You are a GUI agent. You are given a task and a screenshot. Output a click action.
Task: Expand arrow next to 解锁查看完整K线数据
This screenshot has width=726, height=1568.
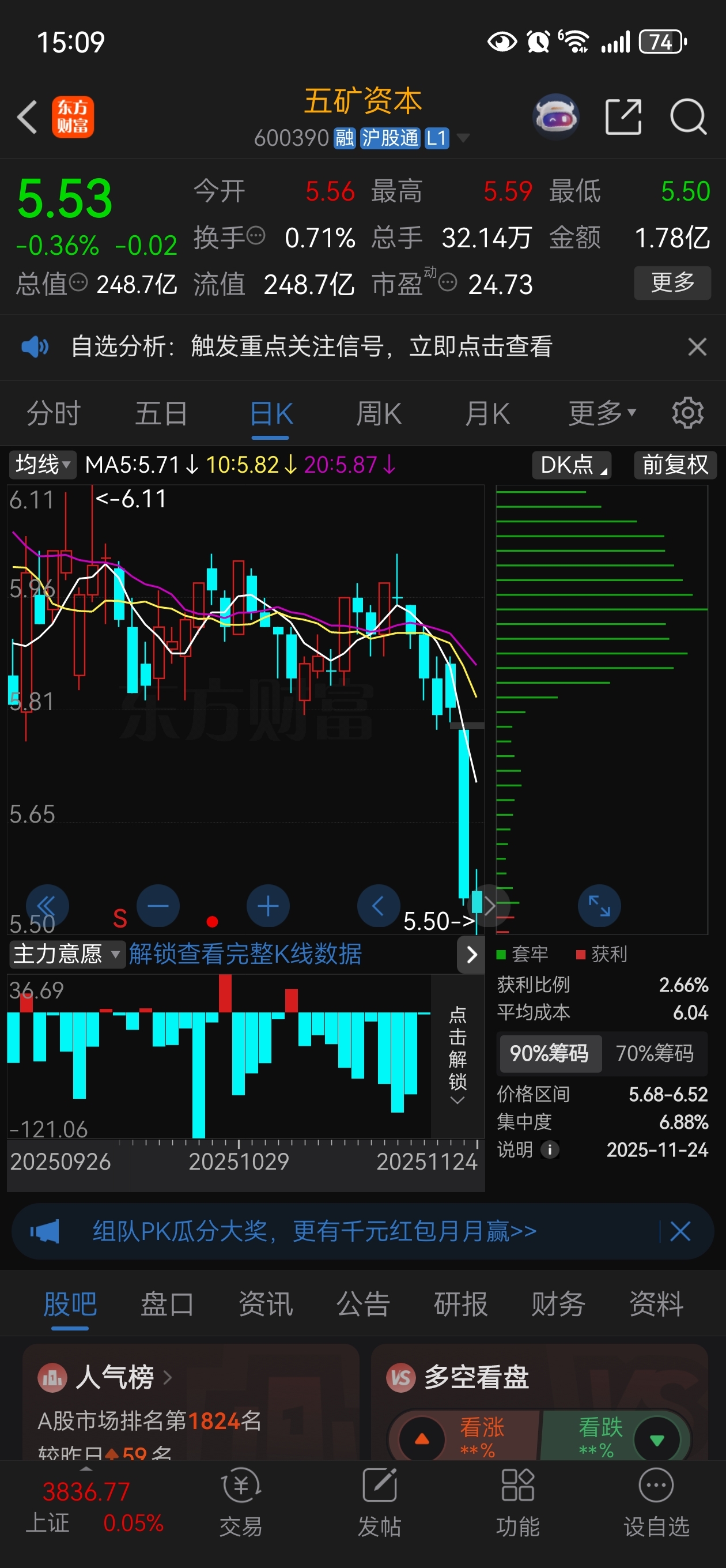471,954
